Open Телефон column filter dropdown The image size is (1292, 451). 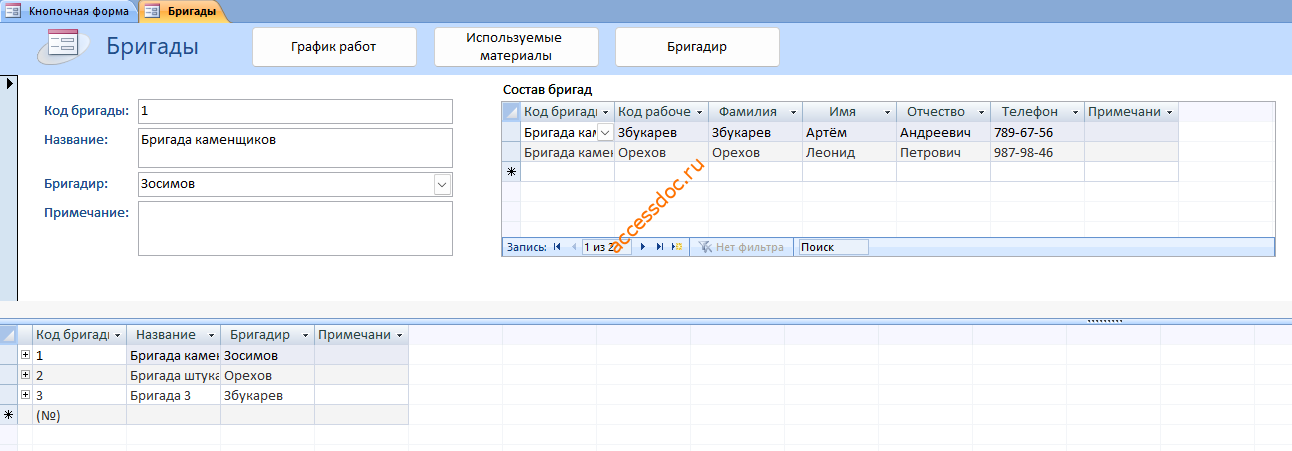pos(1075,112)
